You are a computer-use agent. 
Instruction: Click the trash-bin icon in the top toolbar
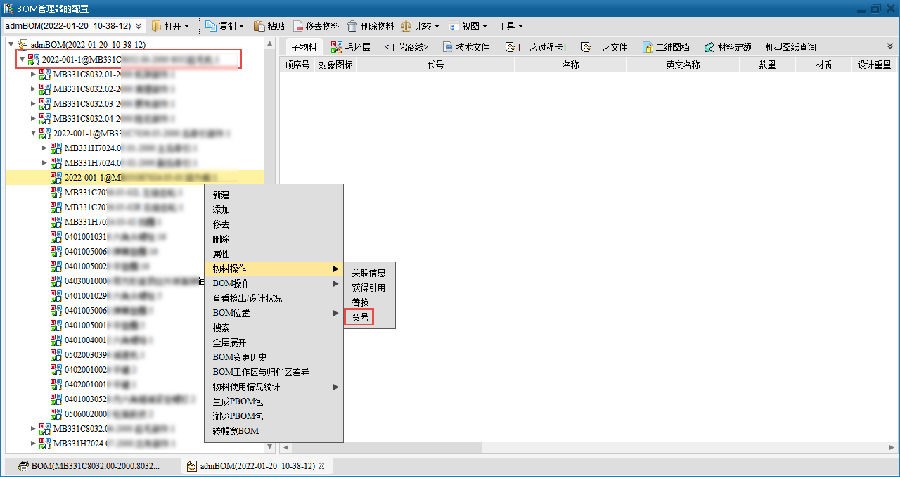(353, 25)
